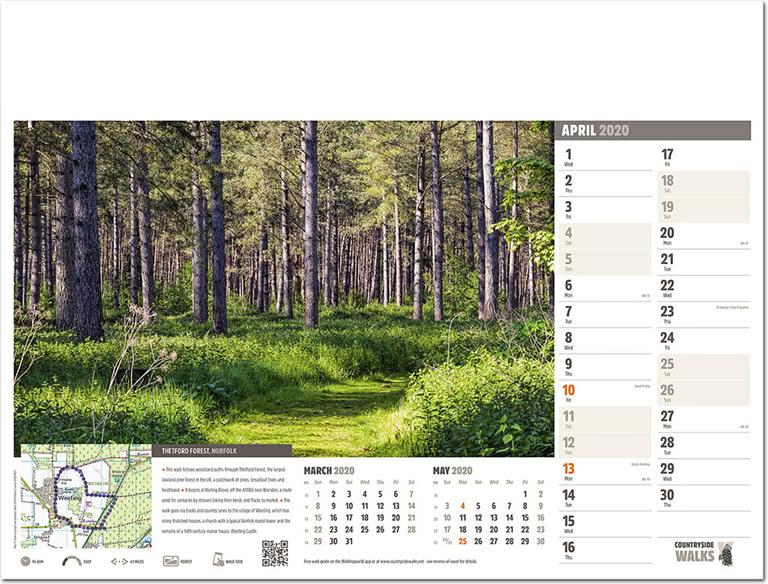Click the walk description paragraph
This screenshot has height=584, width=768.
pyautogui.click(x=226, y=500)
